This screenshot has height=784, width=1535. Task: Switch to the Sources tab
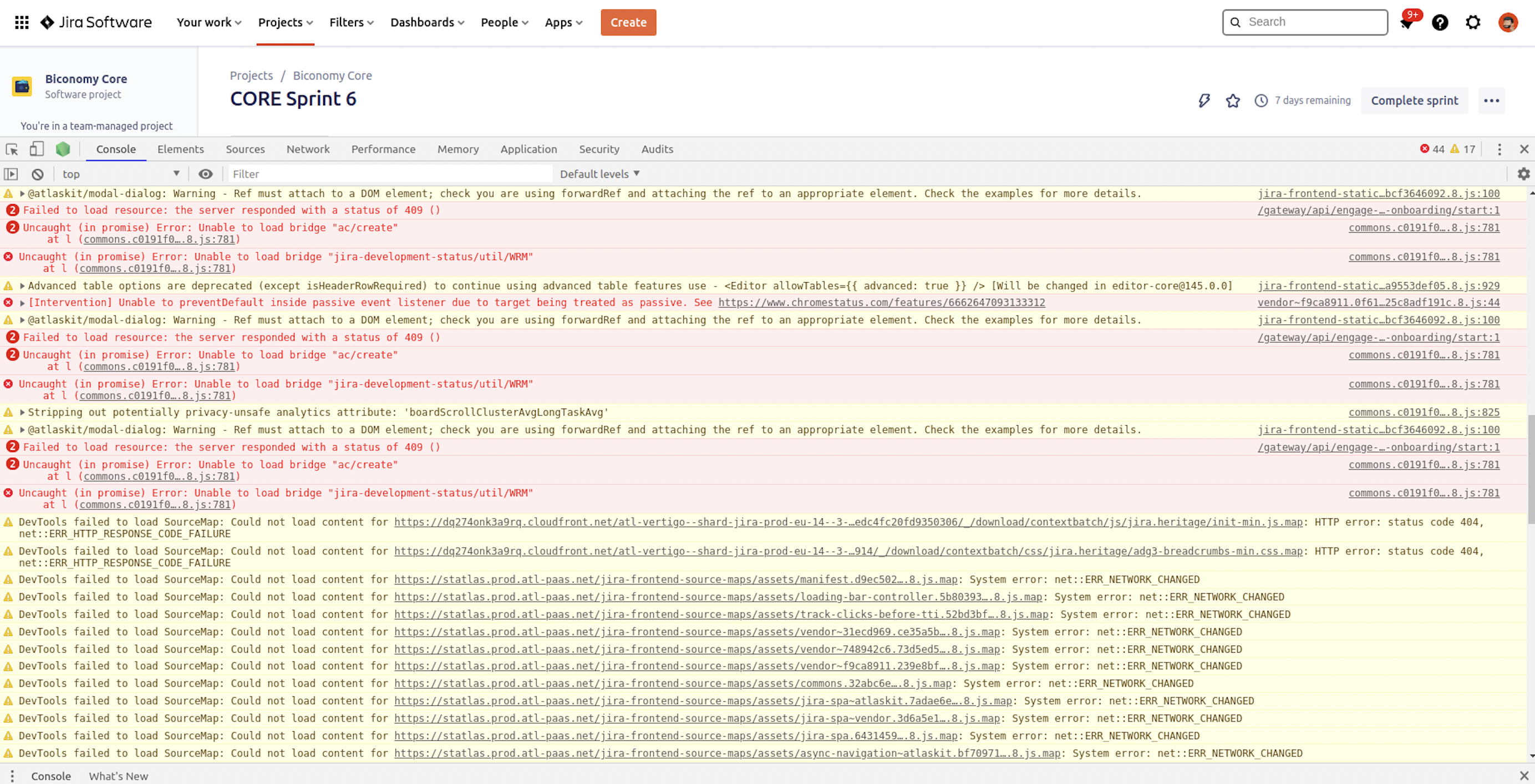245,150
